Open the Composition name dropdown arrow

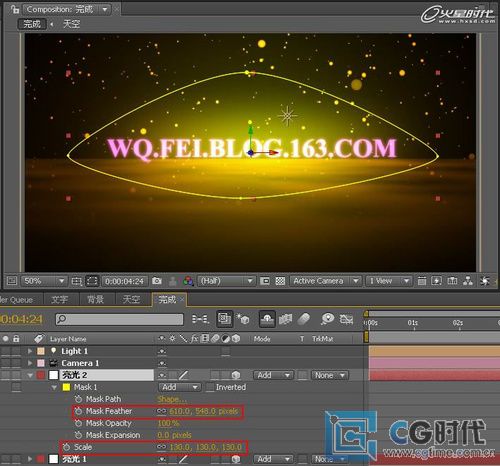click(x=105, y=9)
